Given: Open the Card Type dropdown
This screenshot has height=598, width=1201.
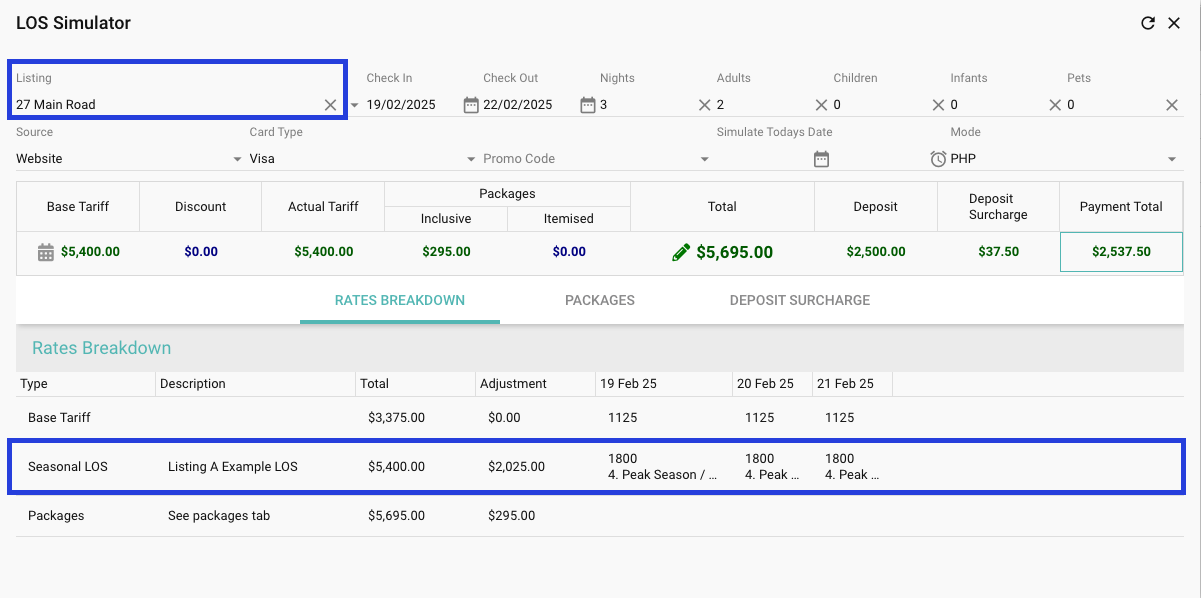Looking at the screenshot, I should [471, 159].
